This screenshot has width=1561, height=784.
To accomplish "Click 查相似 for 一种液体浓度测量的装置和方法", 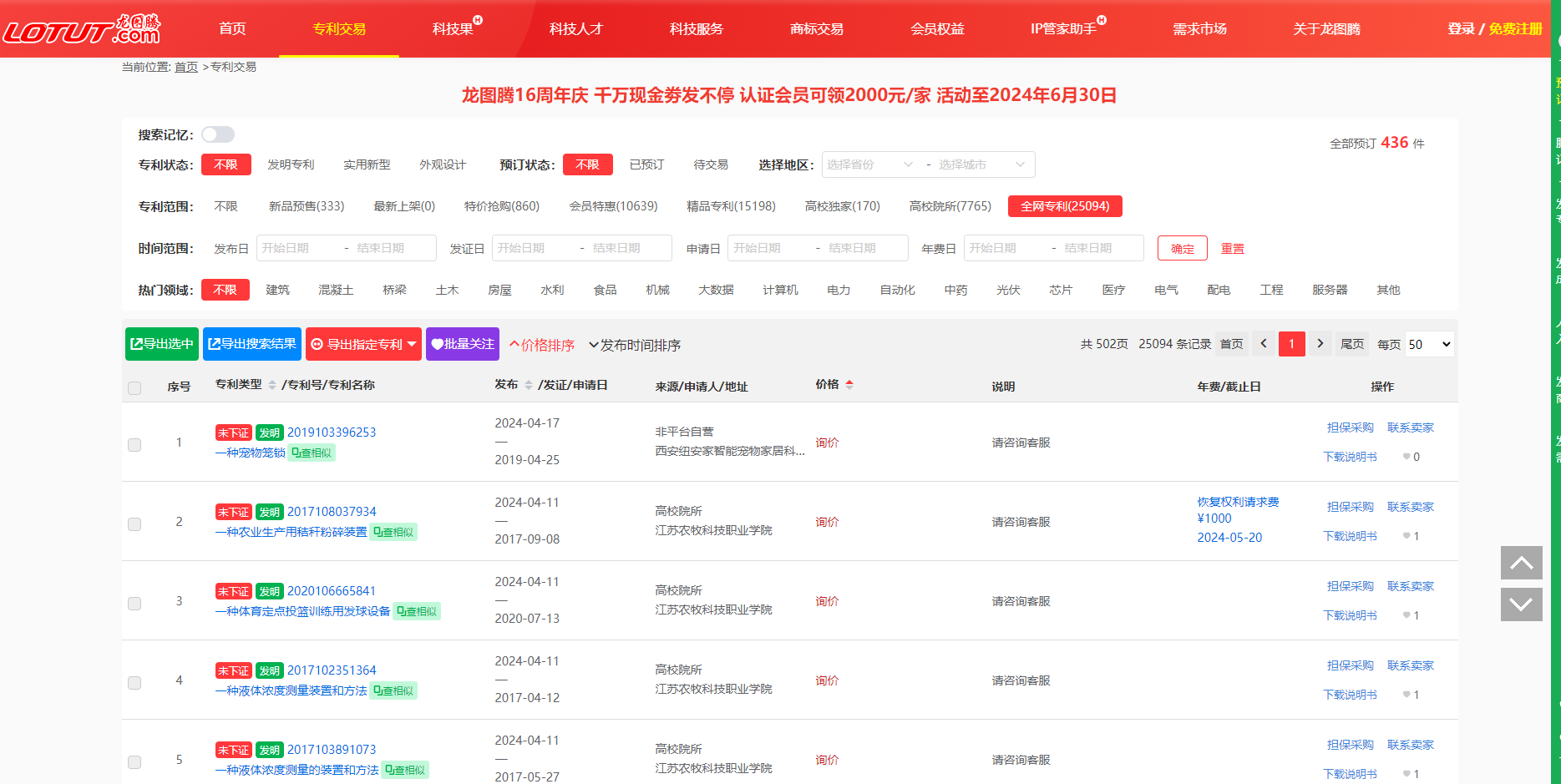I will (405, 770).
